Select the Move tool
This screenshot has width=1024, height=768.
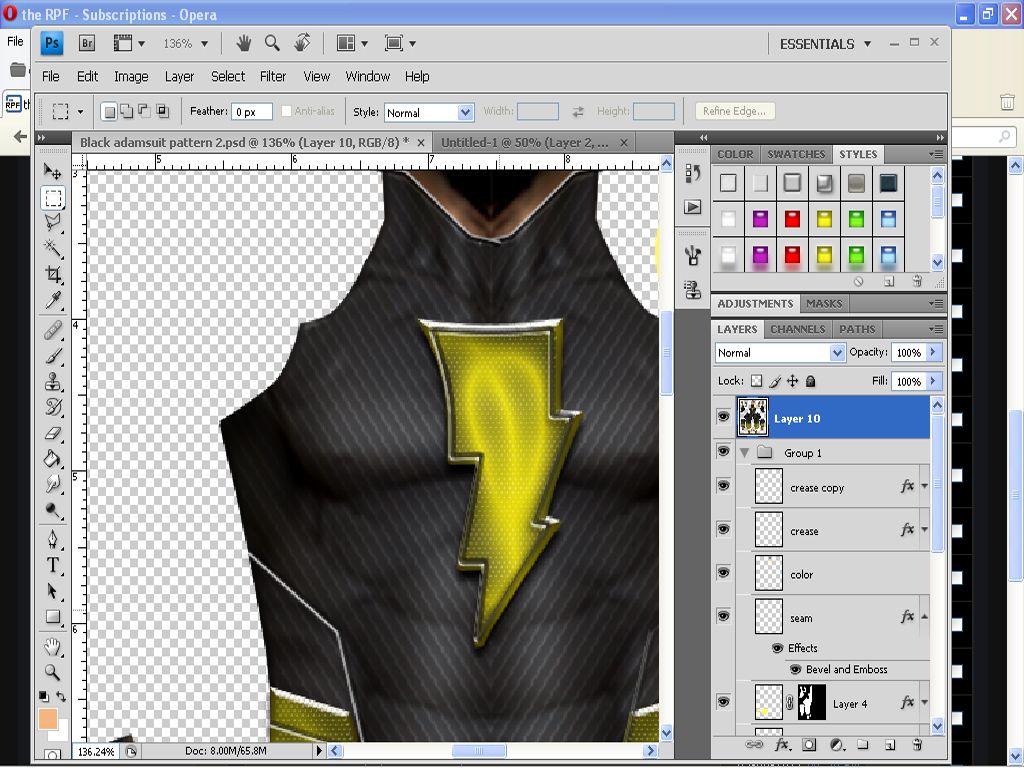click(x=52, y=171)
